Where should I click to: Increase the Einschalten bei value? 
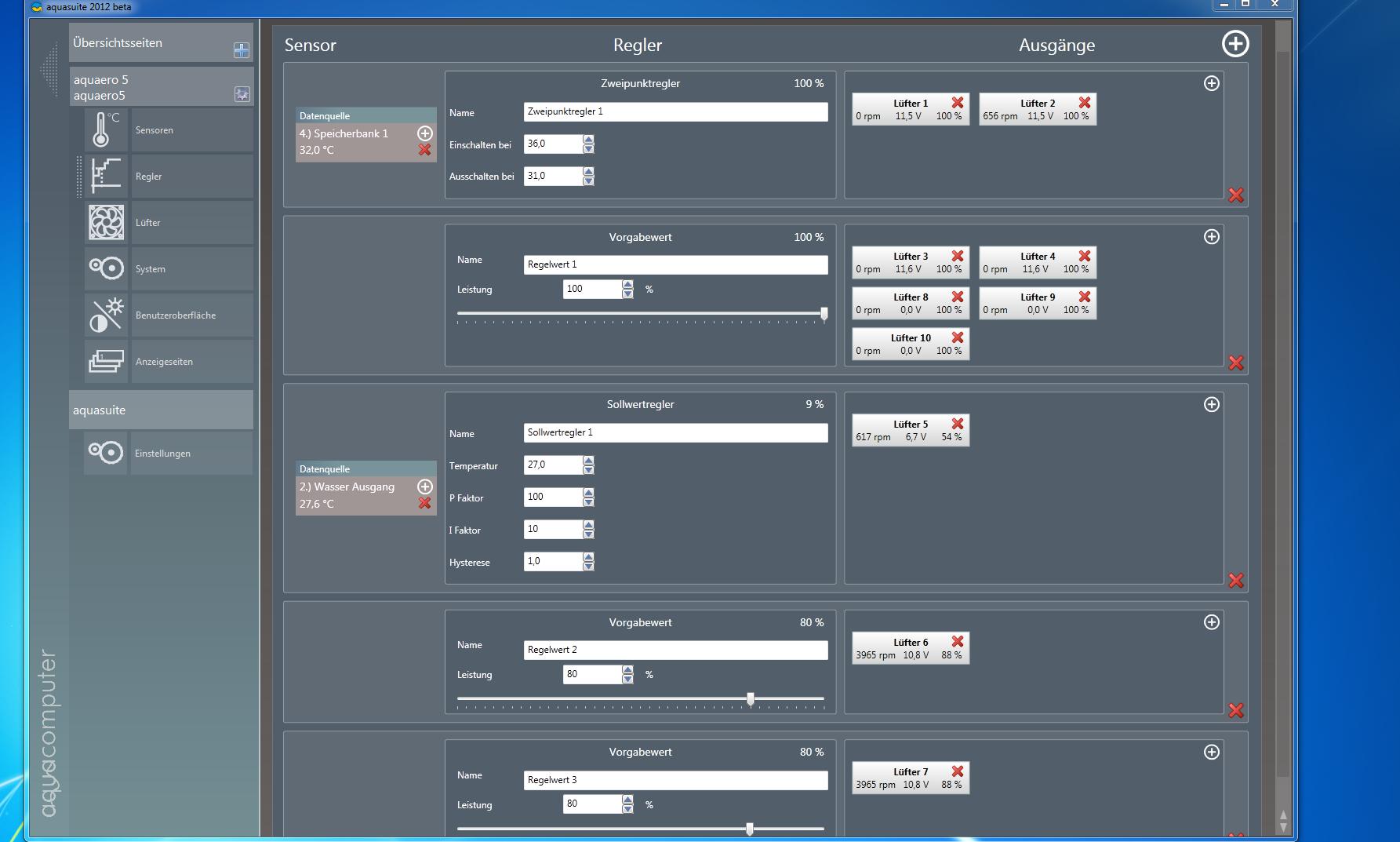point(588,140)
